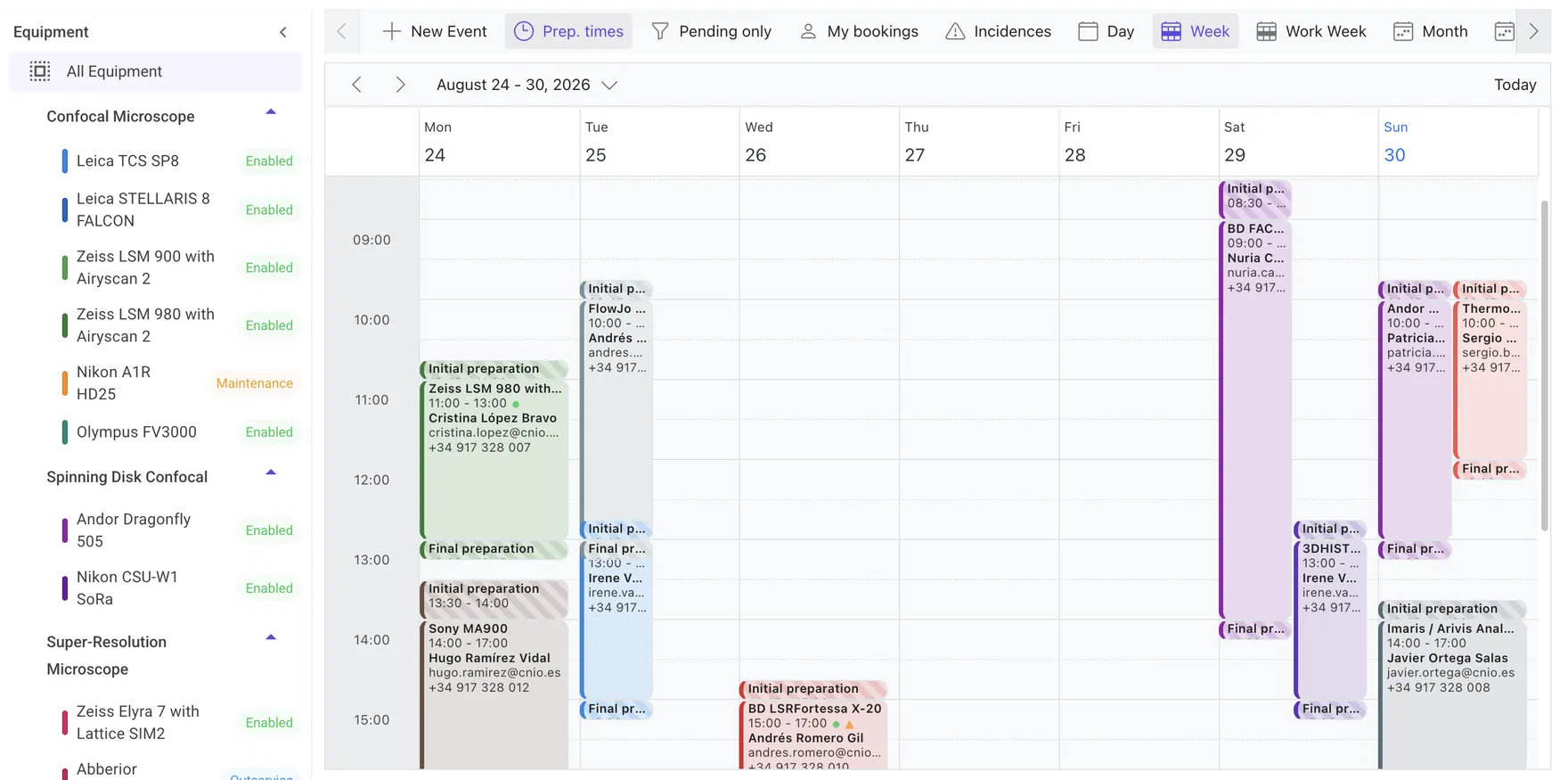The image size is (1568, 780).
Task: Select All Equipment
Action: pos(155,71)
